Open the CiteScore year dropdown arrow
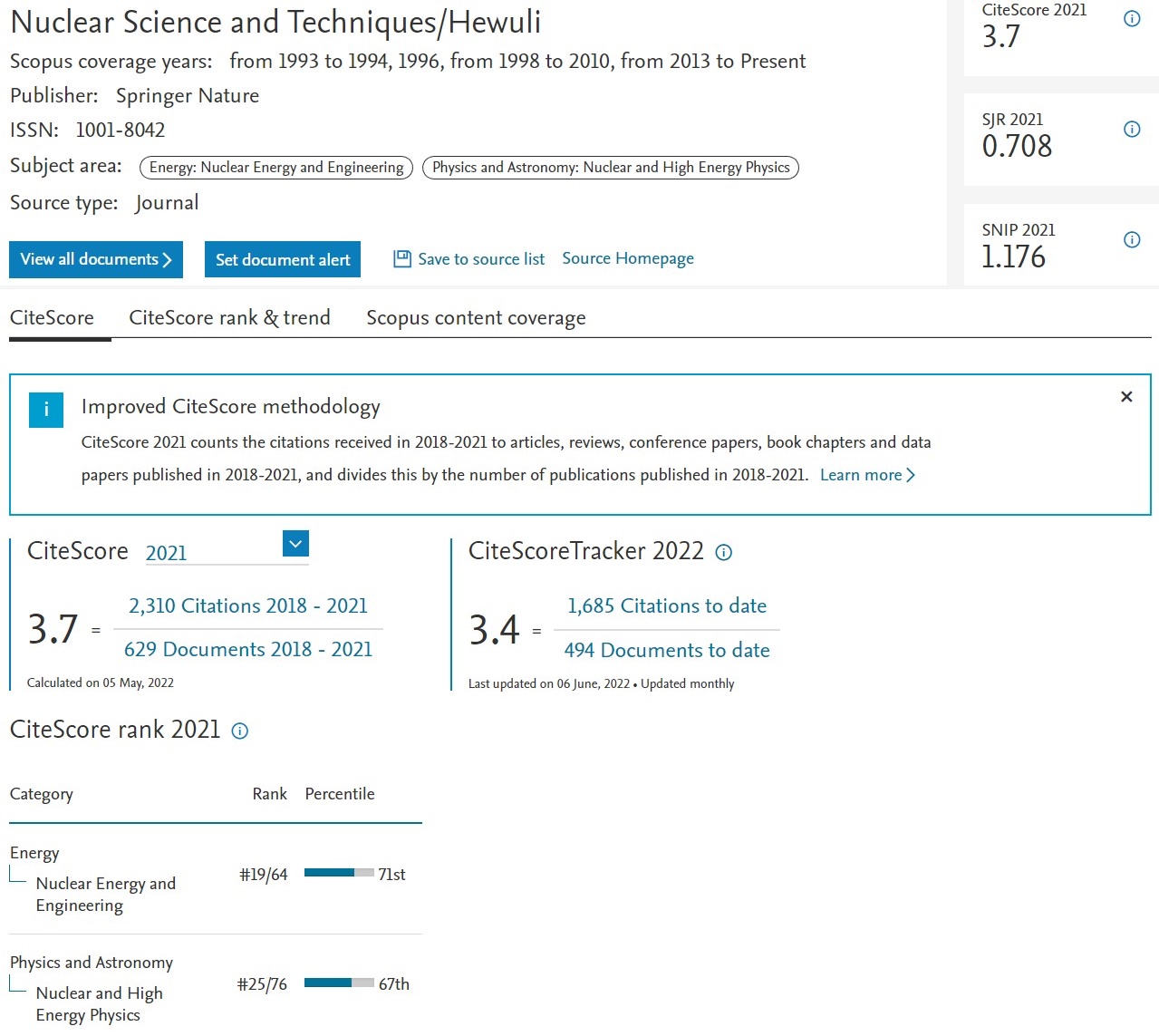 [295, 544]
